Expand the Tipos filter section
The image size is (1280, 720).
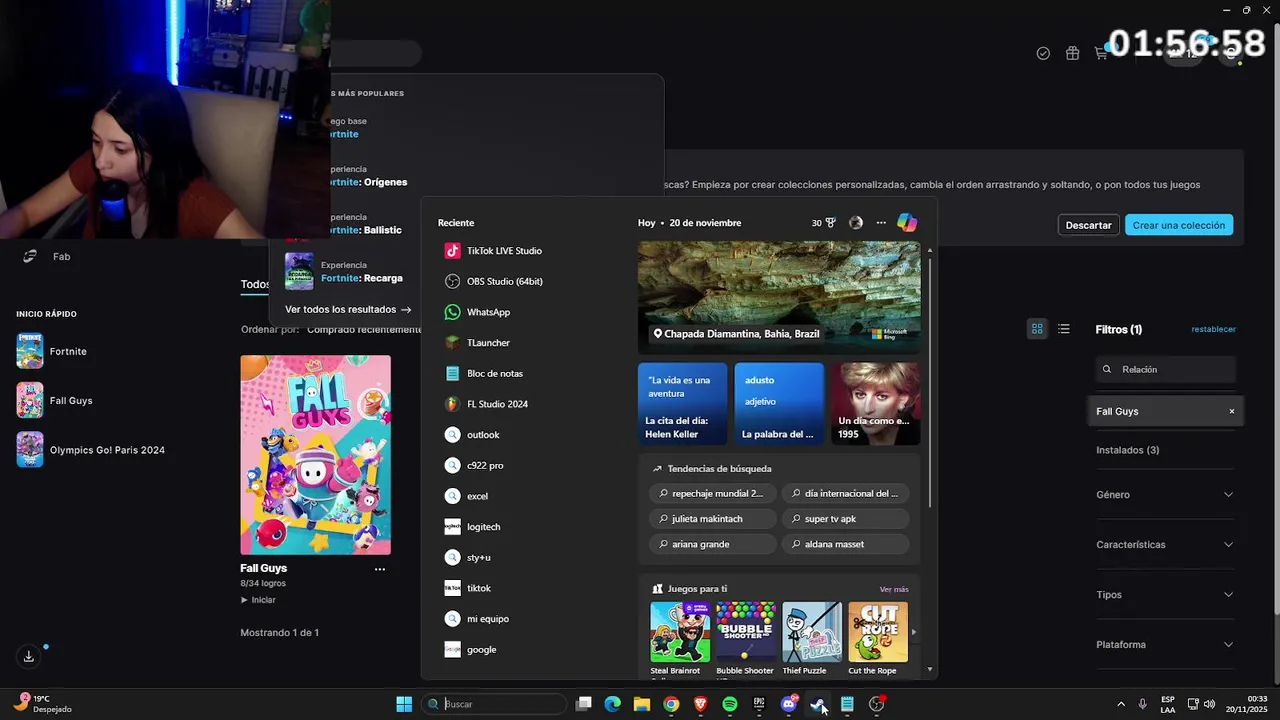coord(1165,595)
